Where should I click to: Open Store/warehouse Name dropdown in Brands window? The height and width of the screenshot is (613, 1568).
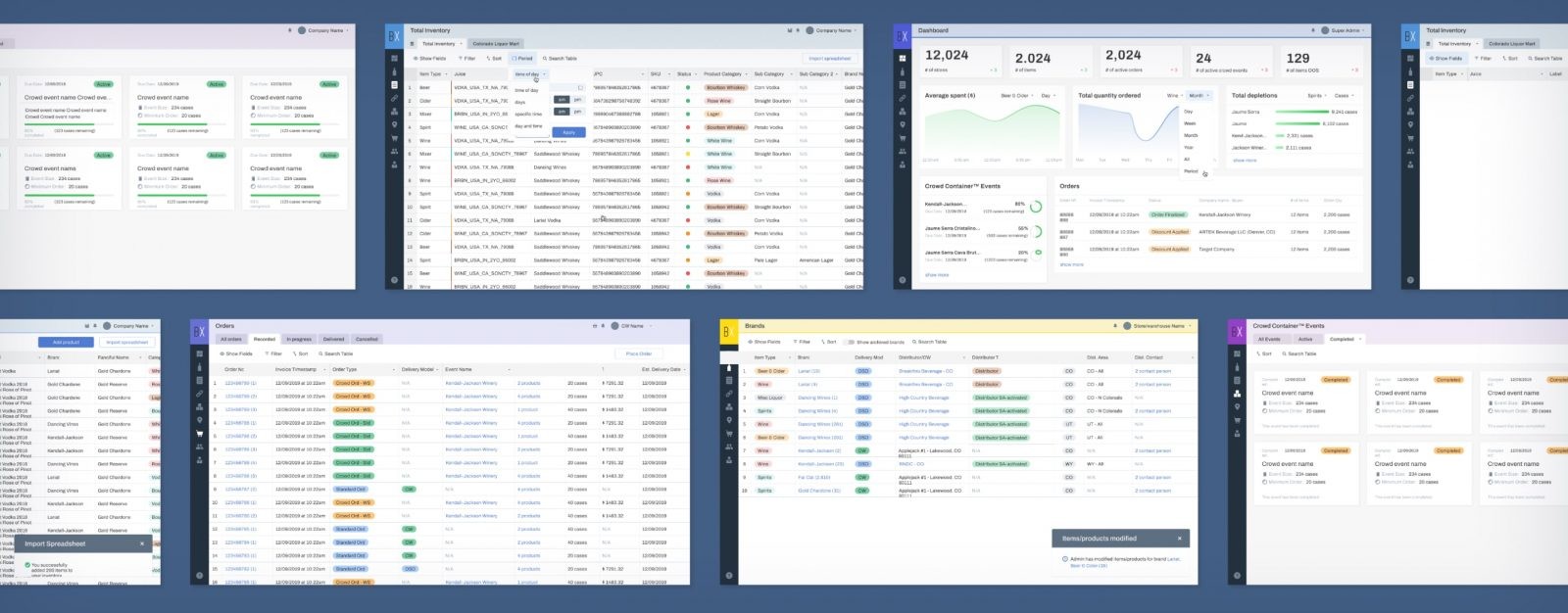coord(1157,326)
